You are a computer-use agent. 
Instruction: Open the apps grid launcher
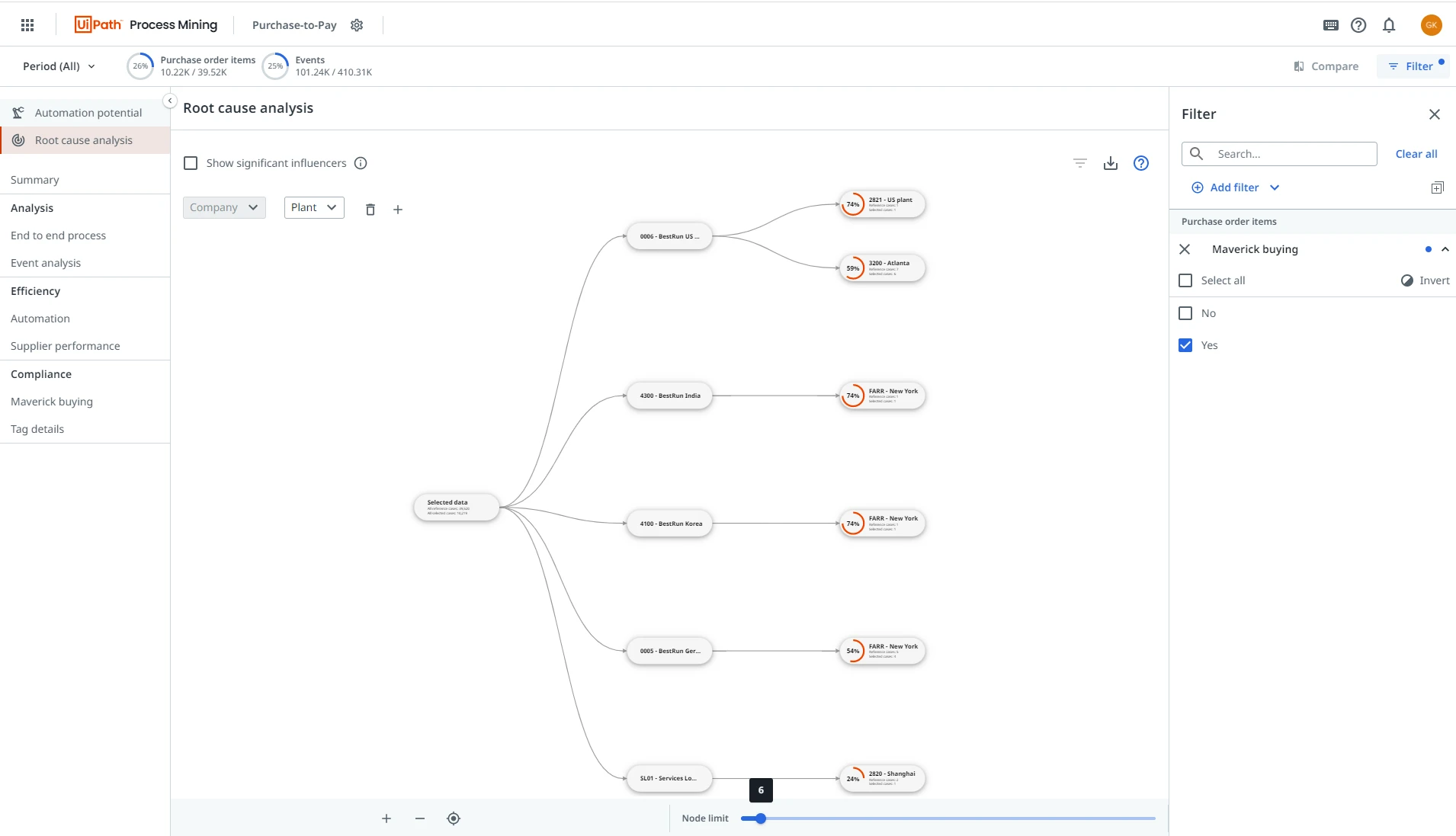click(x=27, y=25)
